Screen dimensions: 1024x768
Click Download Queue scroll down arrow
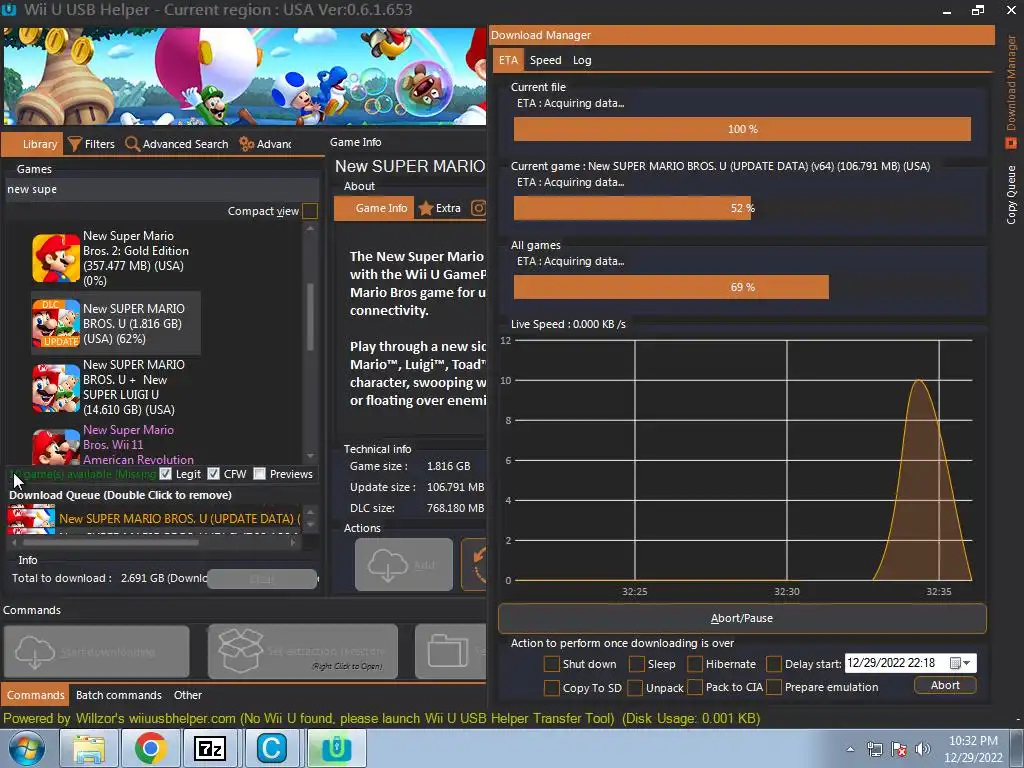coord(310,524)
